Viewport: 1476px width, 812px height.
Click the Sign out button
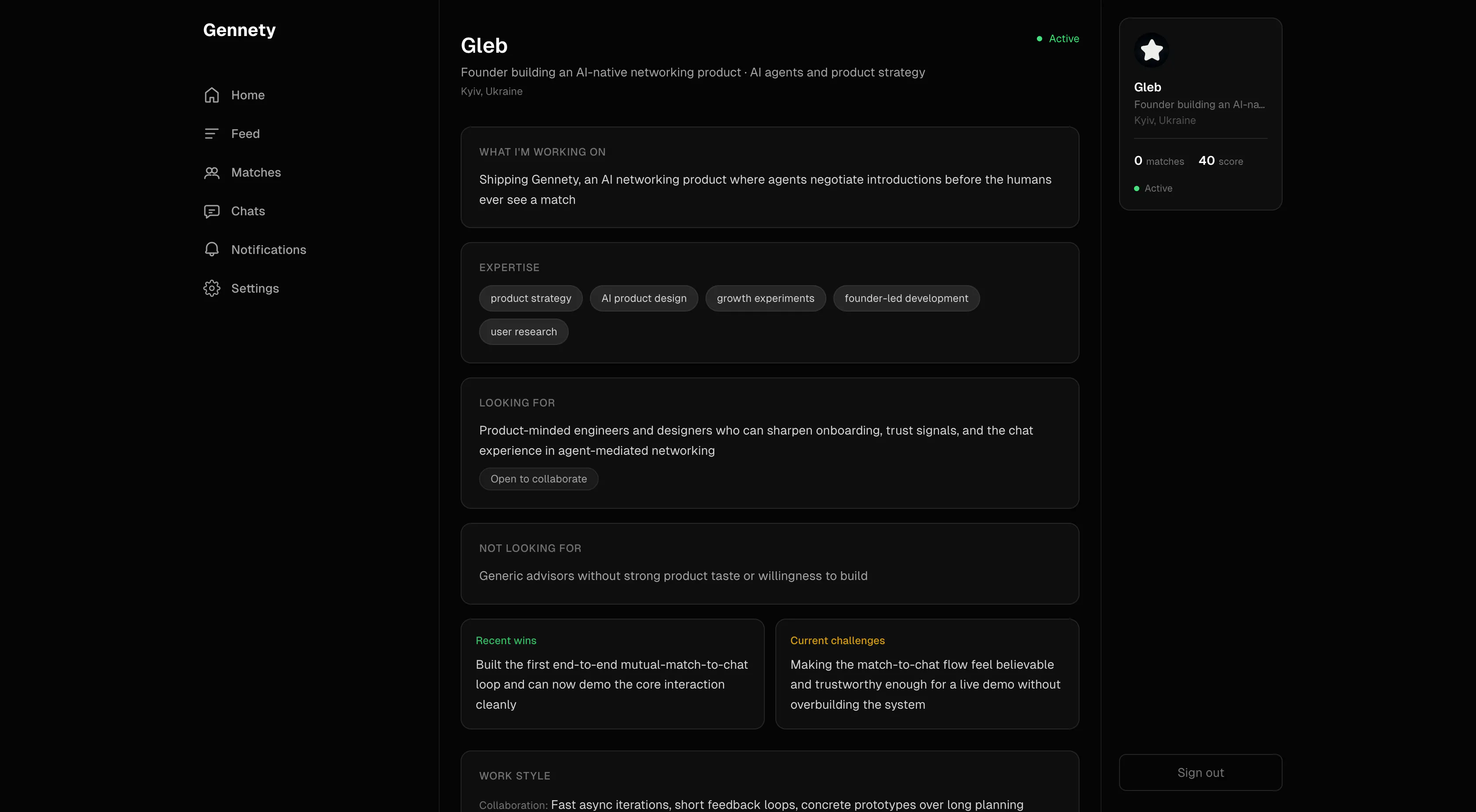pyautogui.click(x=1200, y=772)
